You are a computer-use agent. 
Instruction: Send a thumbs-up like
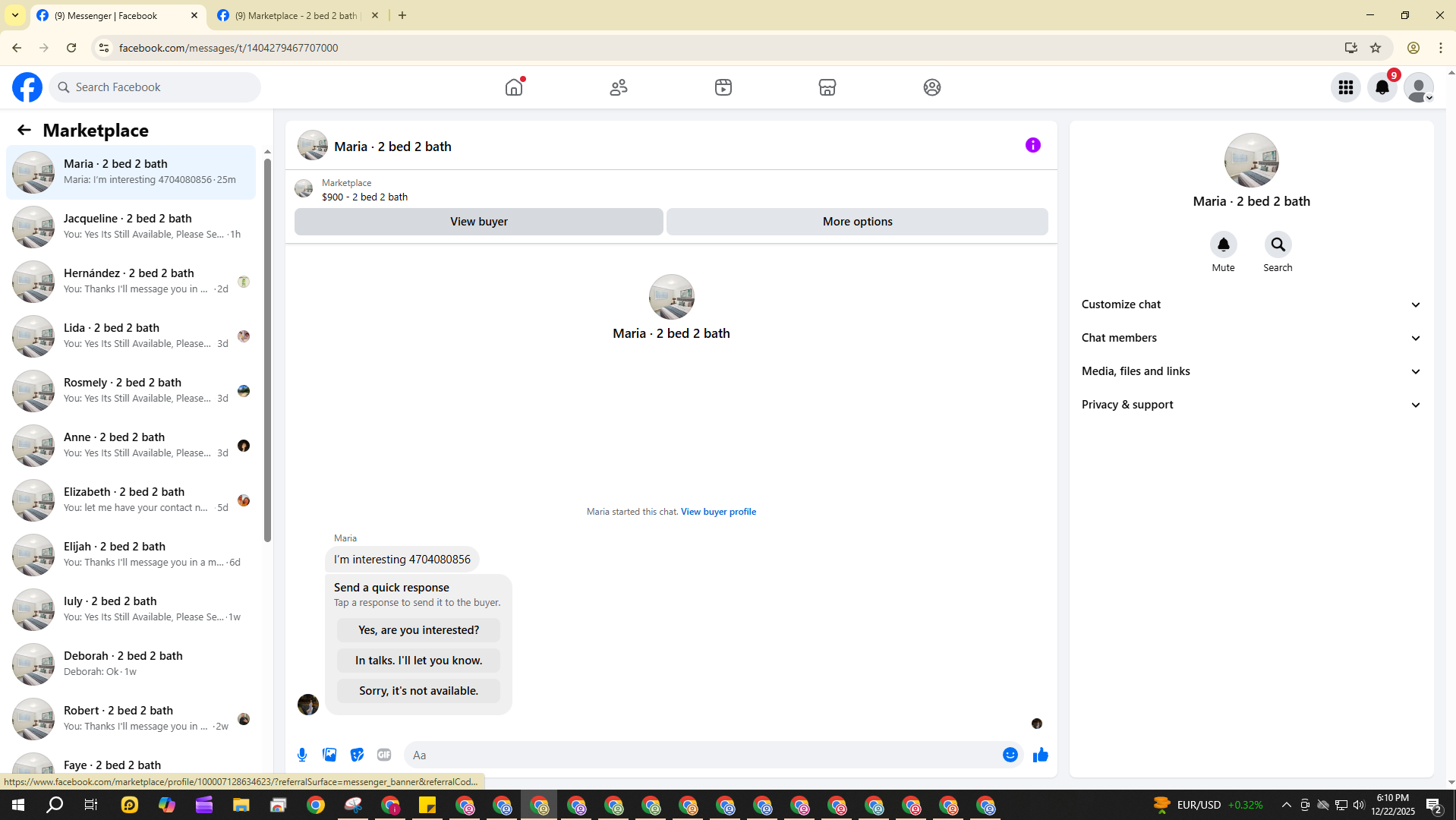point(1041,755)
